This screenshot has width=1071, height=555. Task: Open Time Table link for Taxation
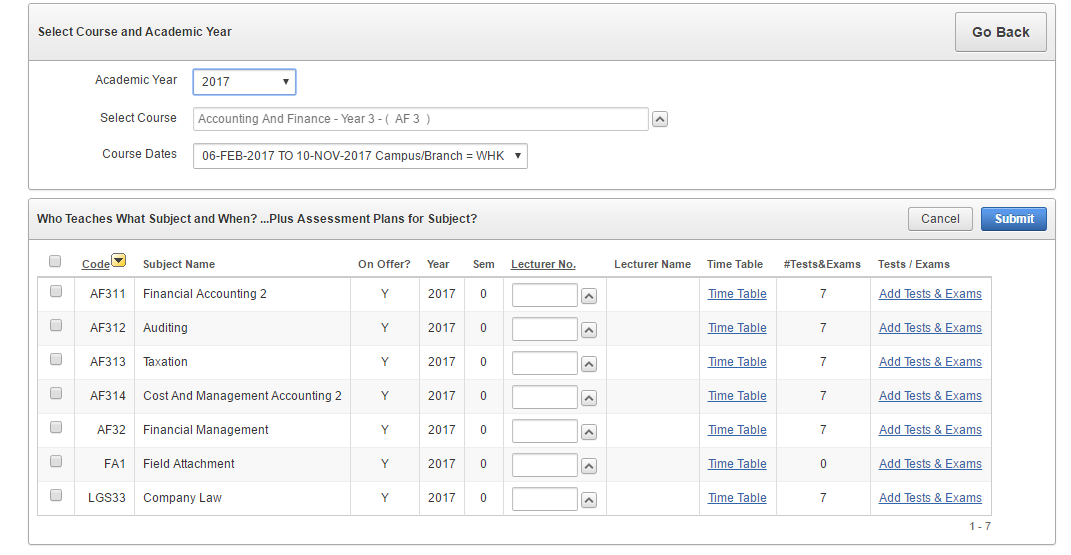(x=737, y=362)
